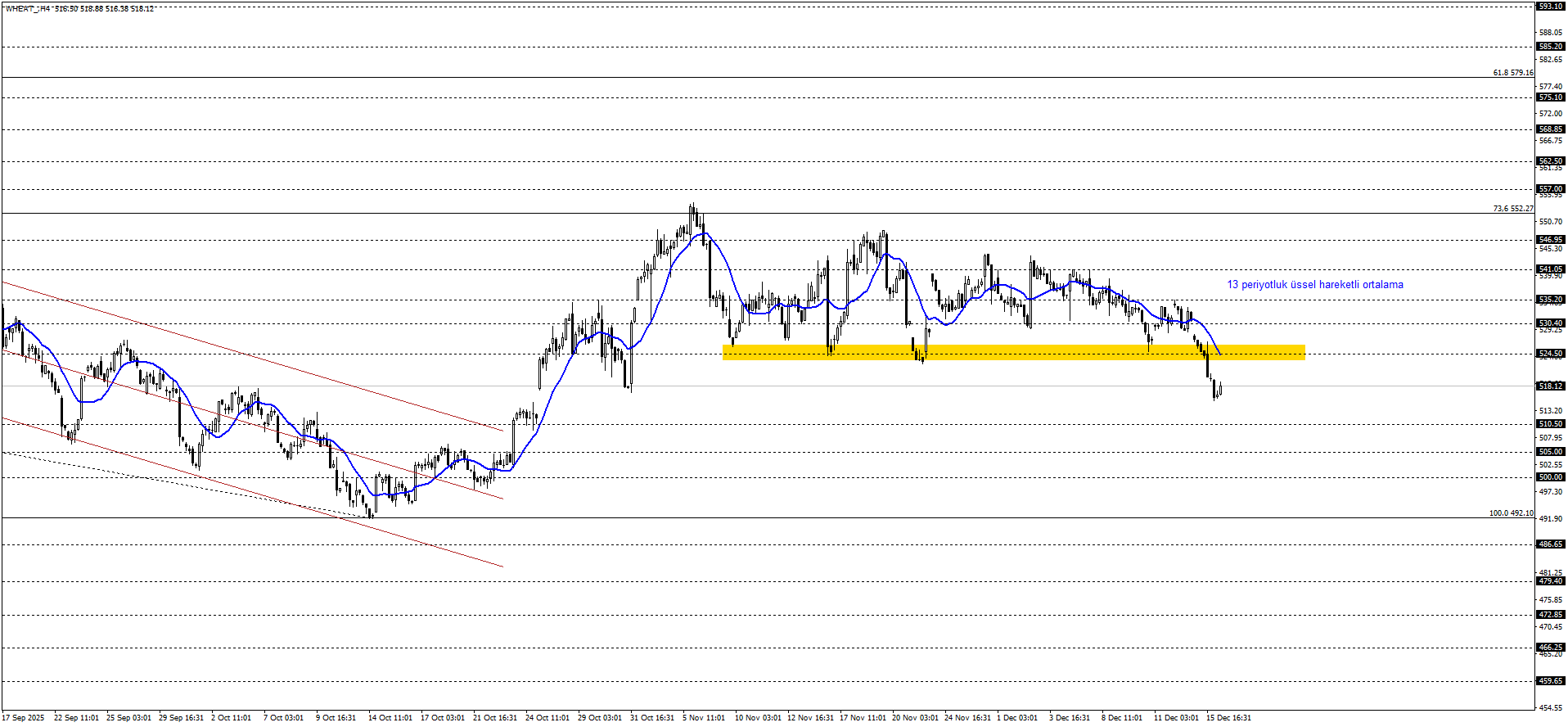The image size is (1568, 727).
Task: Select the yellow support zone rectangle
Action: [x=1013, y=352]
